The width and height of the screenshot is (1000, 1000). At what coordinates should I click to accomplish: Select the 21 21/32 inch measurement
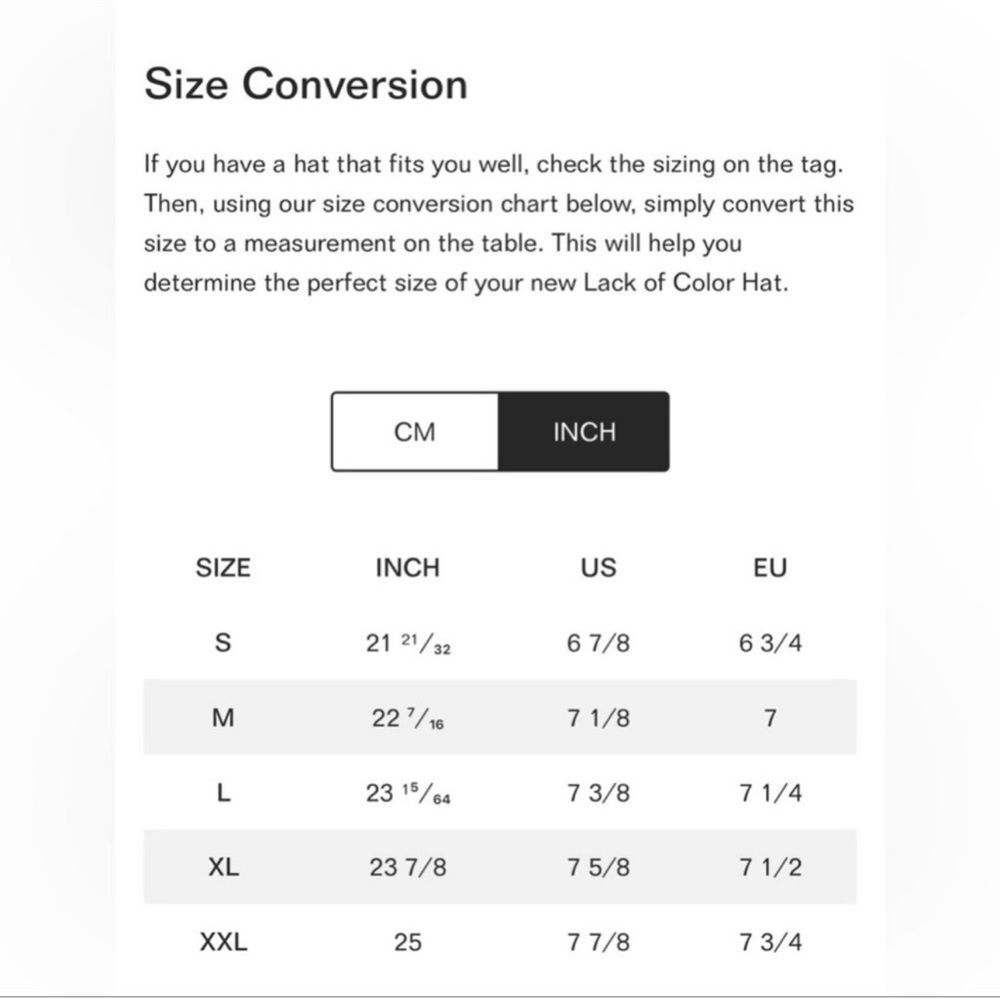(408, 643)
